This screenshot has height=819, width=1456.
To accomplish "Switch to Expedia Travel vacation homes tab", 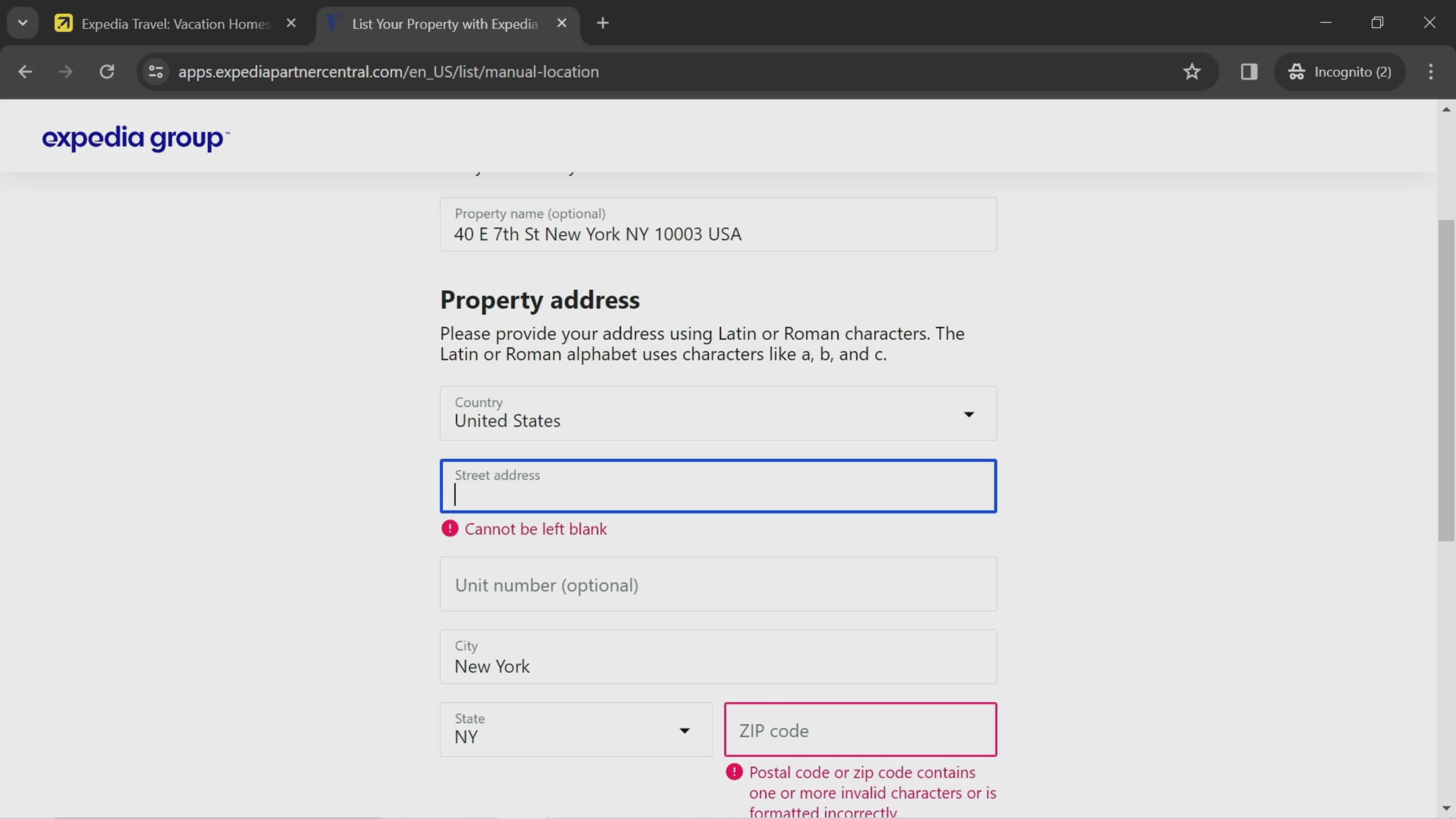I will click(x=175, y=23).
